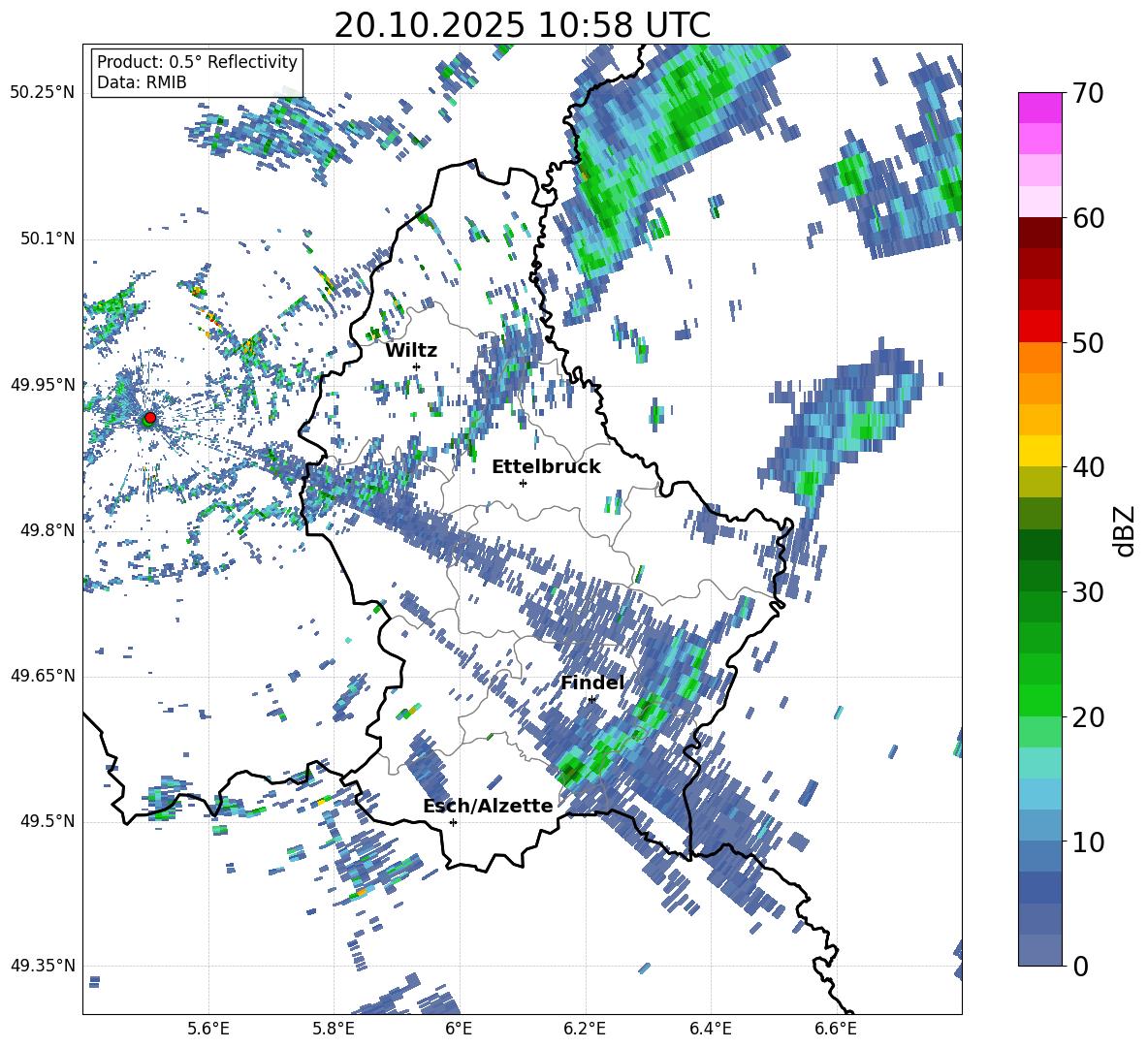The width and height of the screenshot is (1148, 1048).
Task: Click the 6.4°E longitude tick label
Action: (x=710, y=1029)
